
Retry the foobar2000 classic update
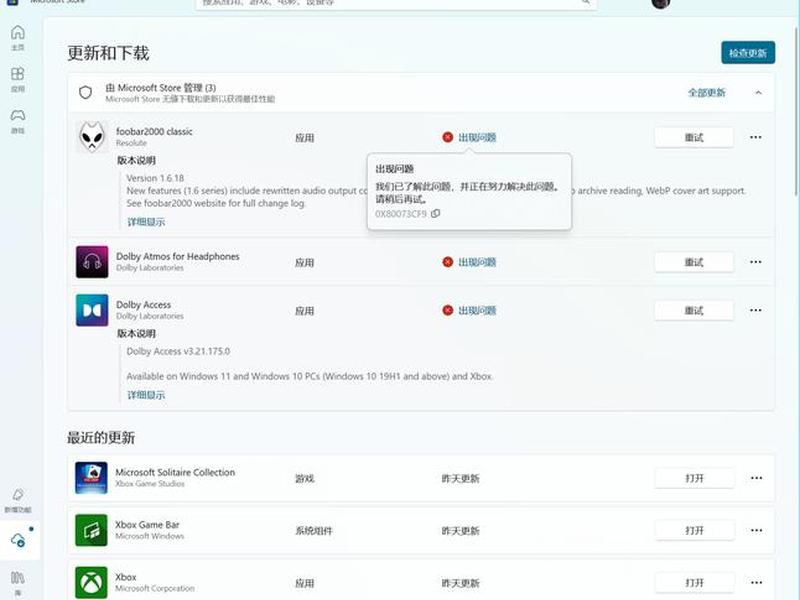[694, 137]
